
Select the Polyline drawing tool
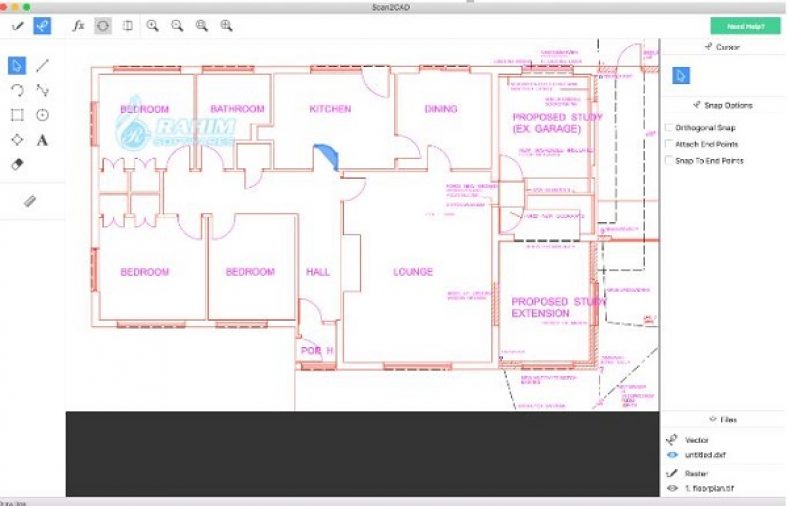tap(43, 90)
